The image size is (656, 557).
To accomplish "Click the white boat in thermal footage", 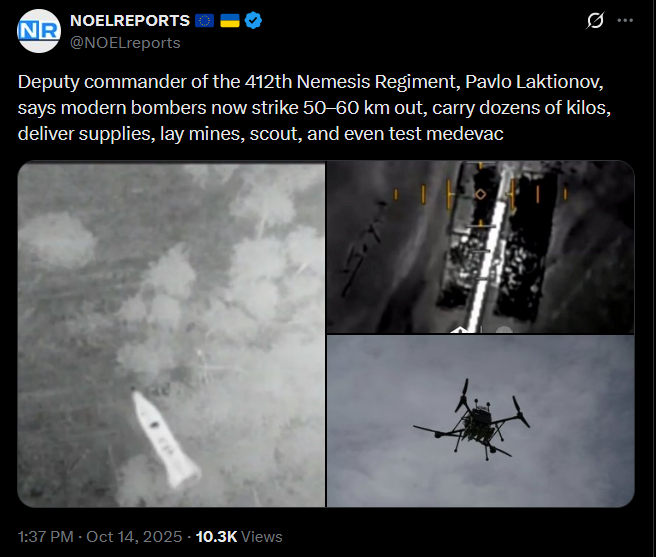I will pyautogui.click(x=166, y=439).
